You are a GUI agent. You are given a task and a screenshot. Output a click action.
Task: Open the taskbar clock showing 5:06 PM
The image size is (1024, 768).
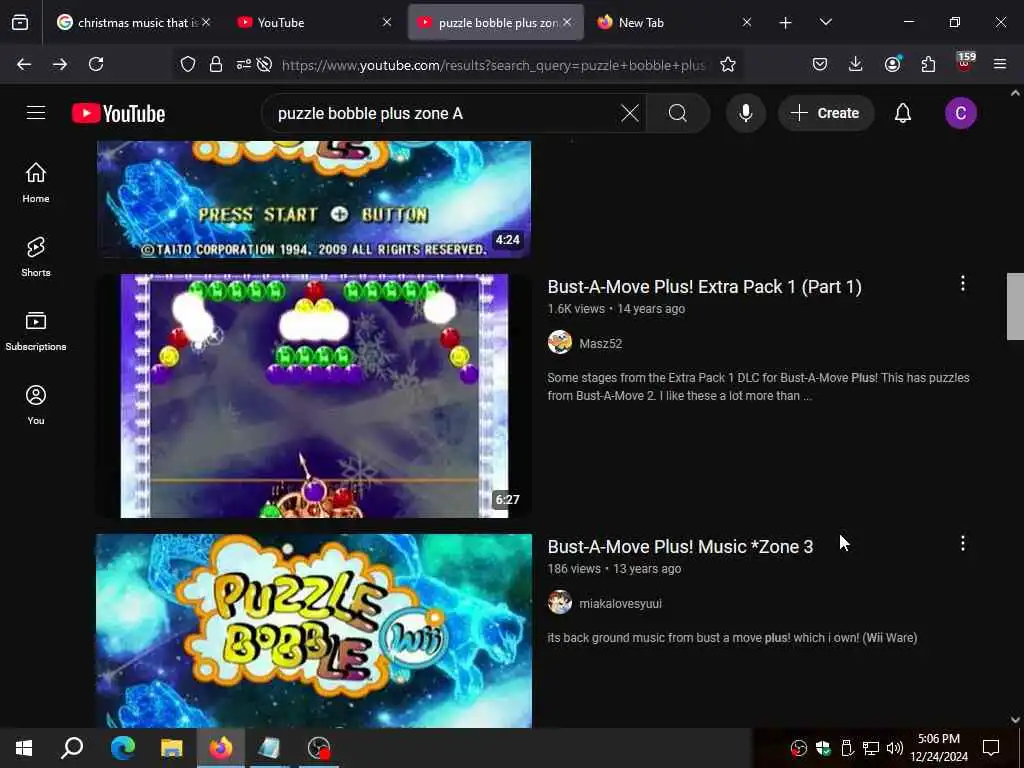pyautogui.click(x=939, y=748)
